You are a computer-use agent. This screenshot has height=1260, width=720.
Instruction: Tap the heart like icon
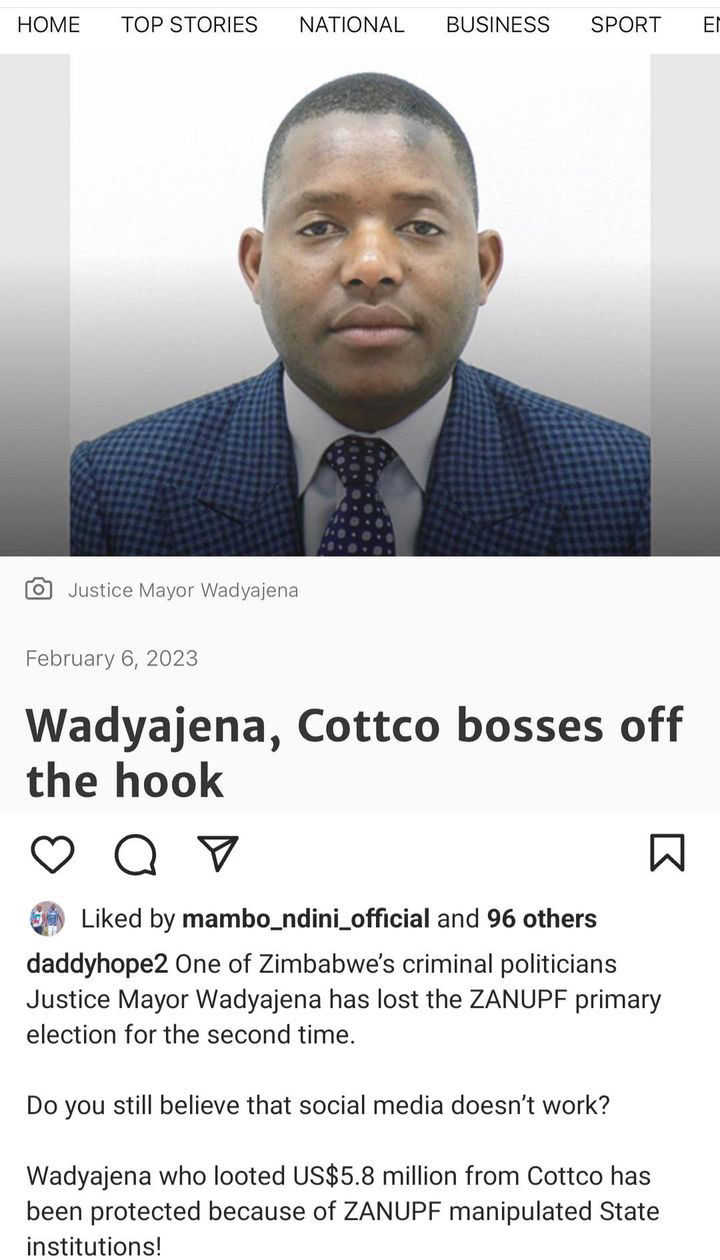point(53,854)
